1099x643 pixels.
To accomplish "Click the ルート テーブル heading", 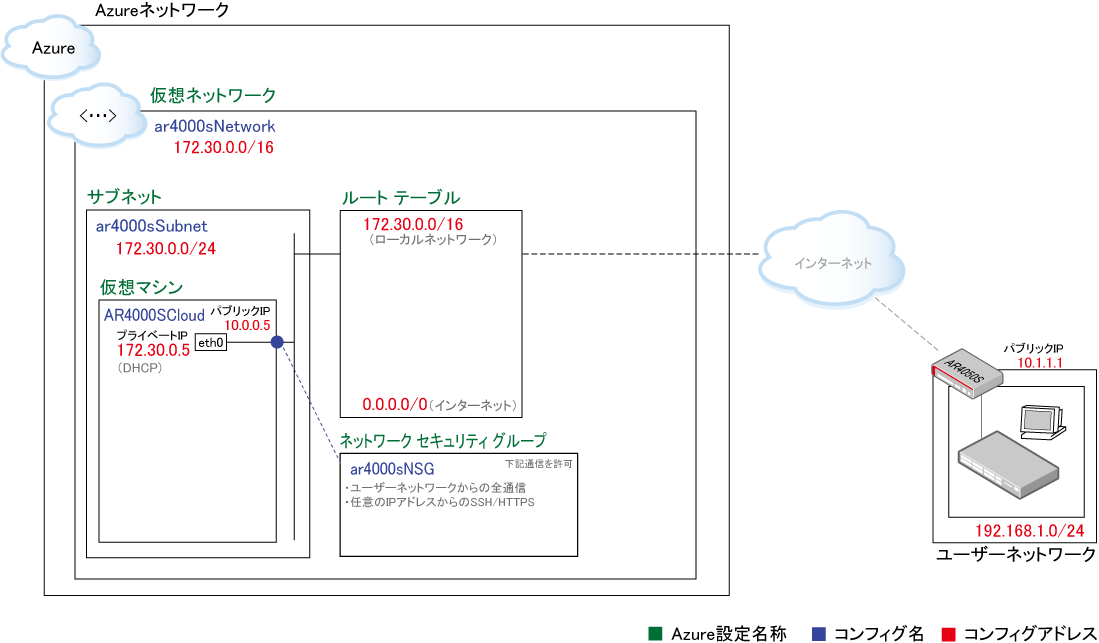I will (x=400, y=197).
